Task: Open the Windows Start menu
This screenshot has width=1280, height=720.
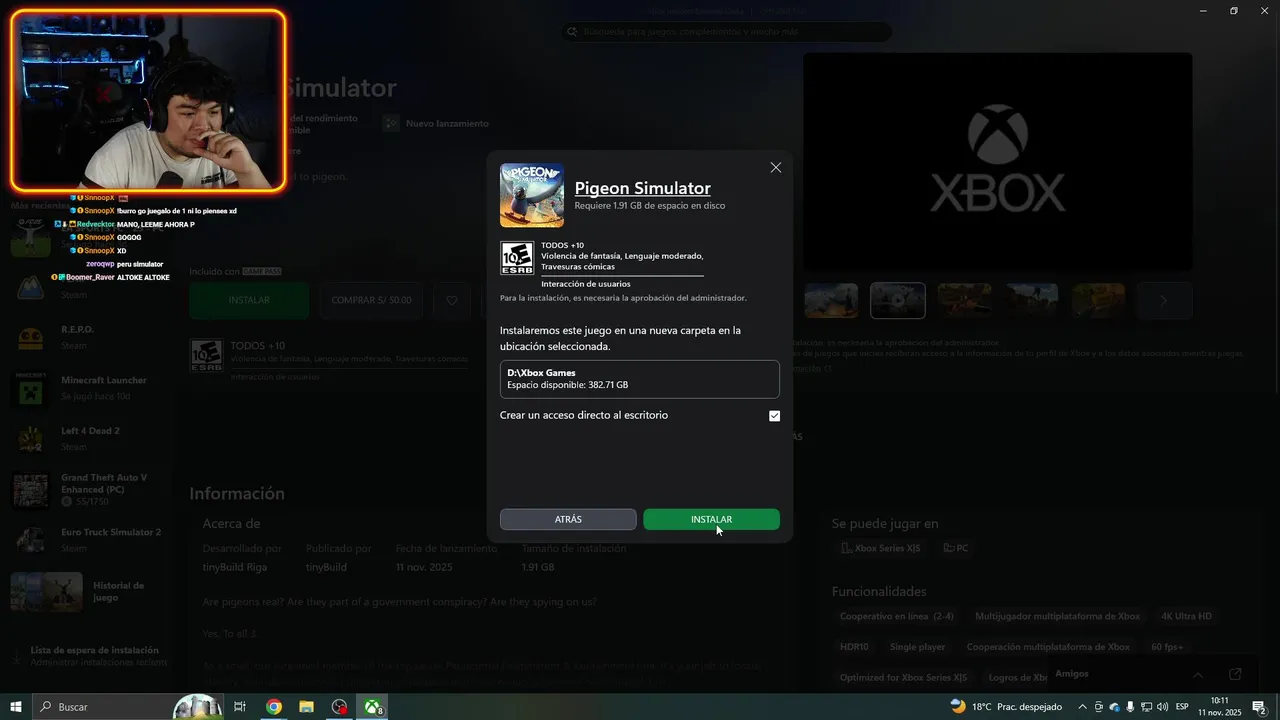Action: coord(16,707)
